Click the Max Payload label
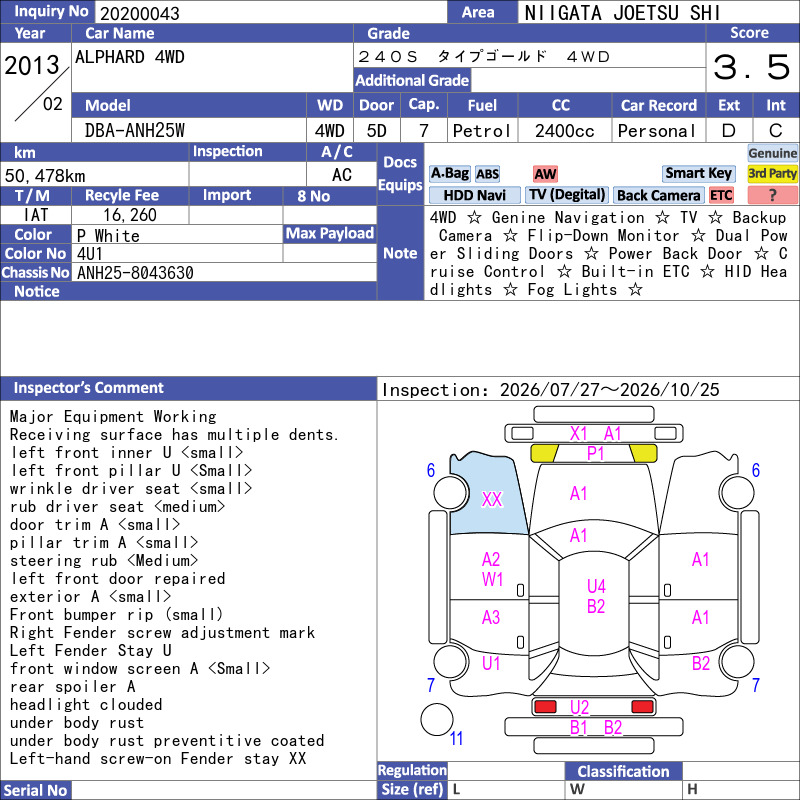The width and height of the screenshot is (800, 800). pyautogui.click(x=330, y=234)
